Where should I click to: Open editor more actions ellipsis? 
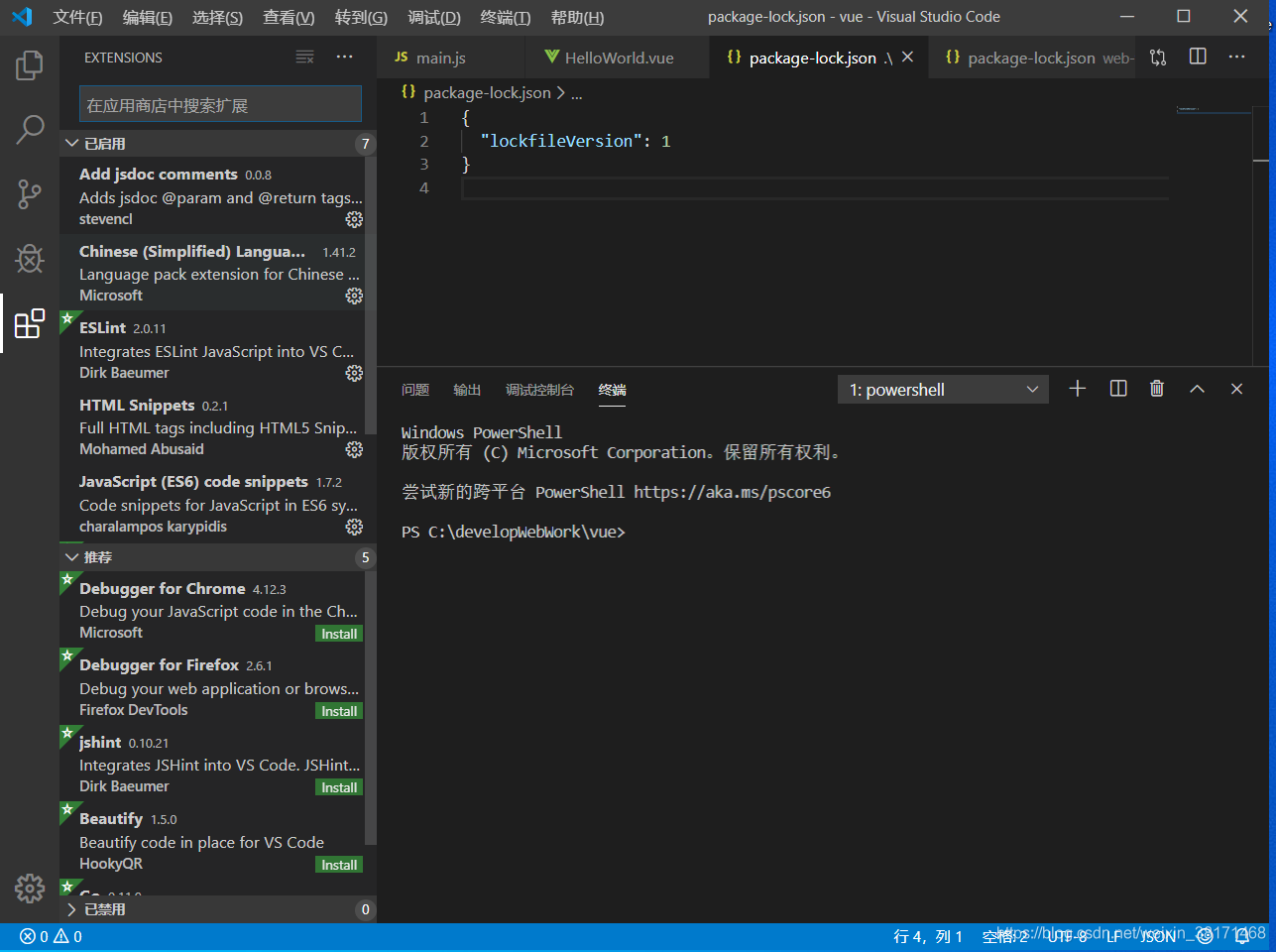[x=1236, y=57]
